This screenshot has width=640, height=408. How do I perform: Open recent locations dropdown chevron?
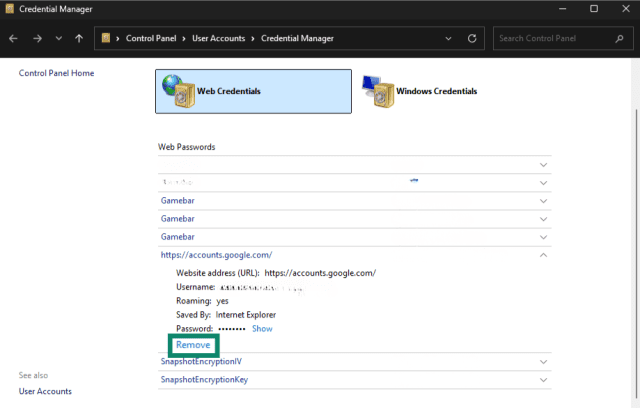[x=59, y=38]
